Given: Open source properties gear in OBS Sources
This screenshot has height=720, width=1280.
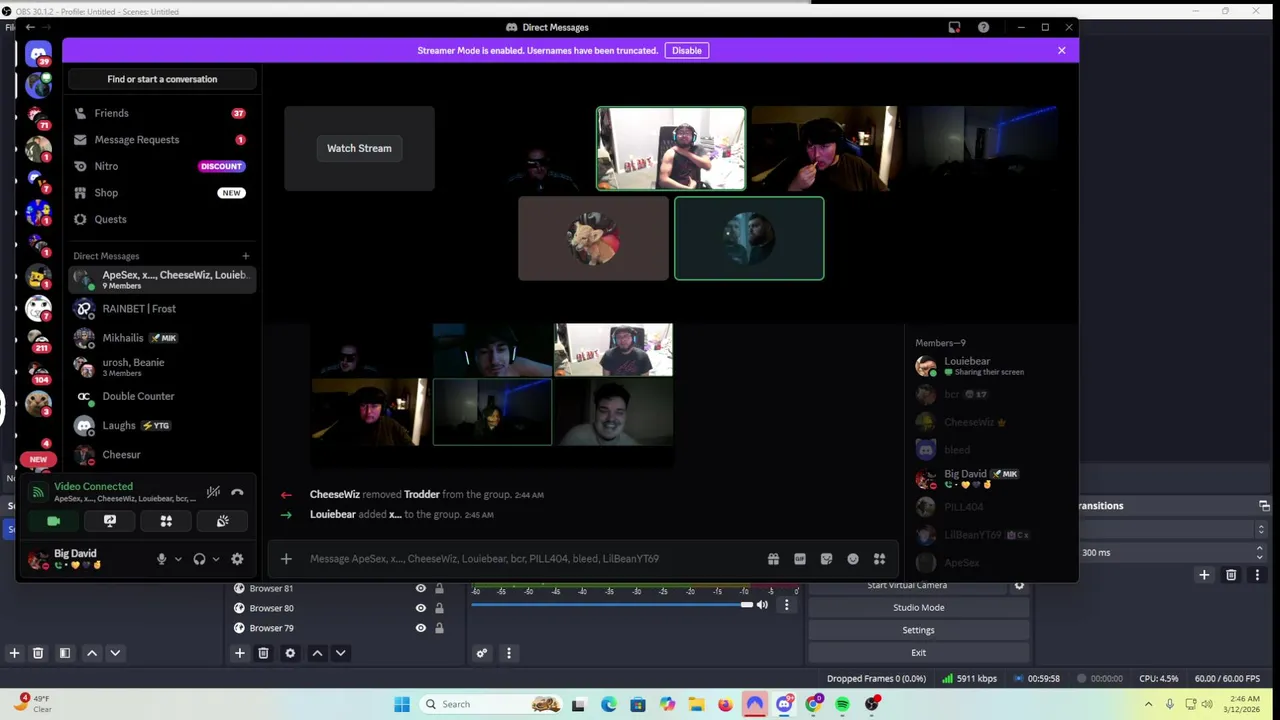Looking at the screenshot, I should pyautogui.click(x=290, y=653).
